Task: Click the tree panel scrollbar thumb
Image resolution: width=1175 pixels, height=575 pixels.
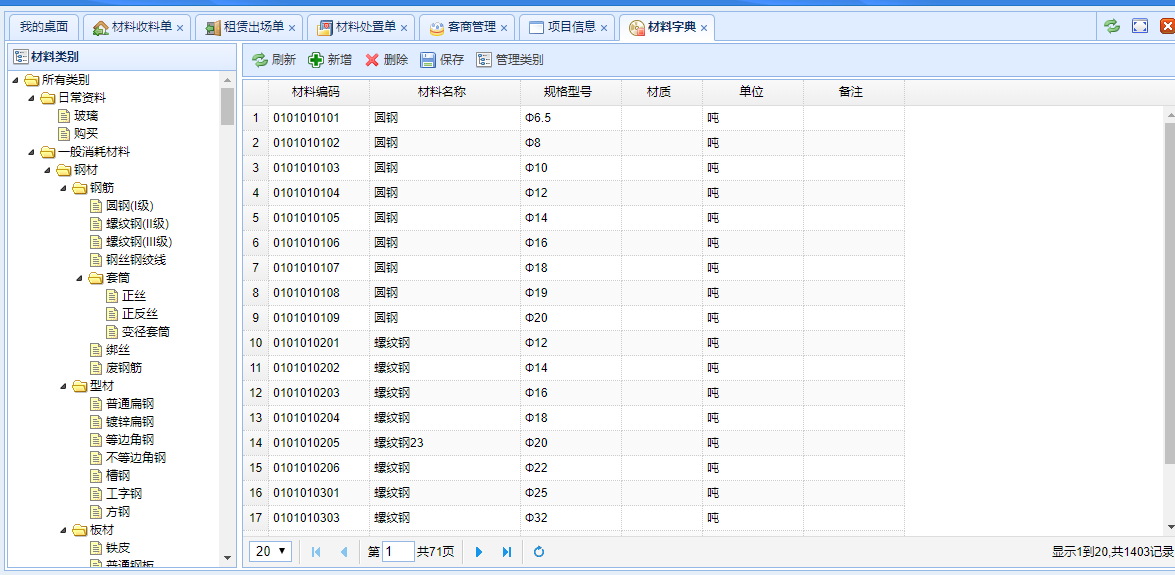Action: coord(228,106)
